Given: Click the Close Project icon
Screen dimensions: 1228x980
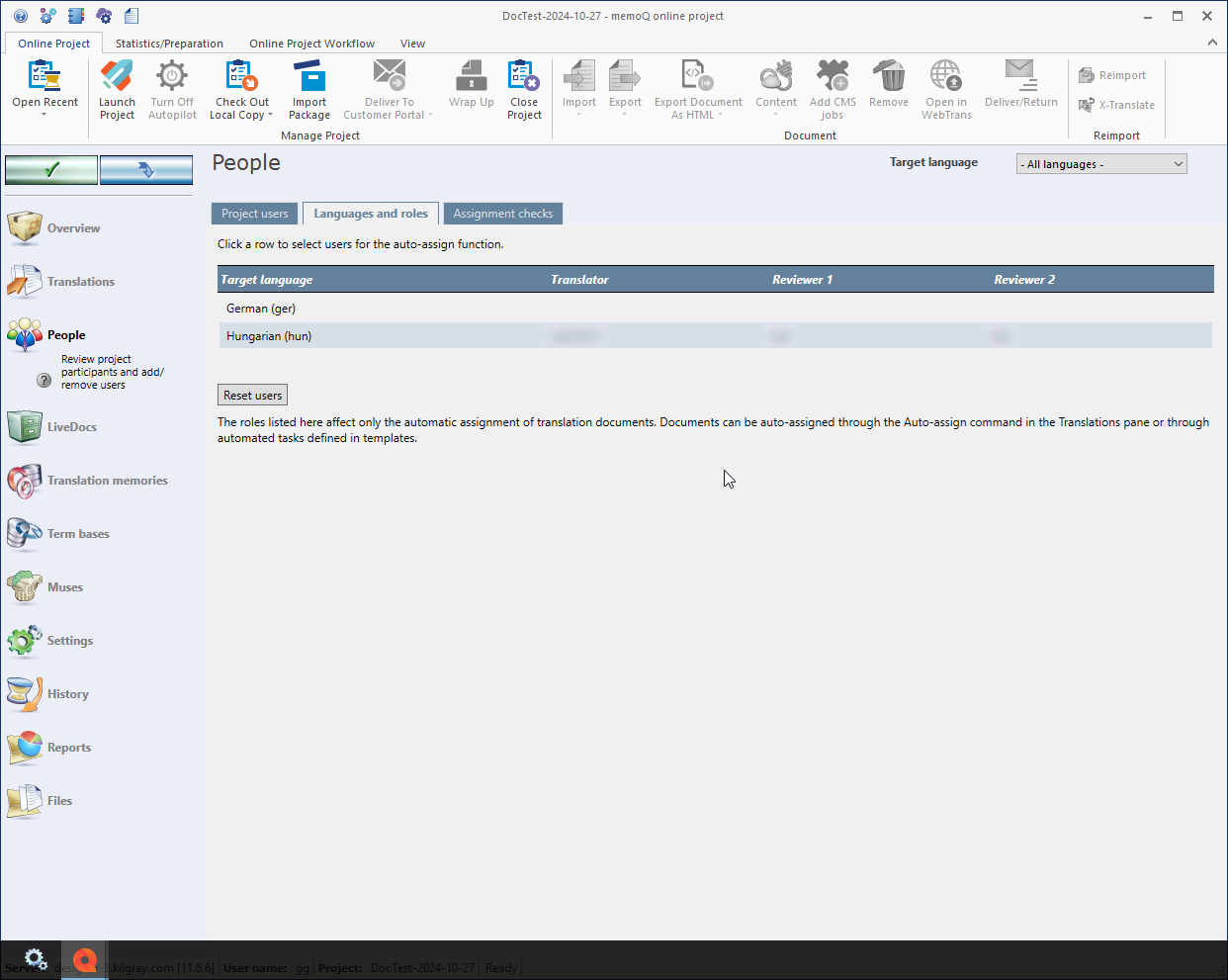Looking at the screenshot, I should coord(524,77).
